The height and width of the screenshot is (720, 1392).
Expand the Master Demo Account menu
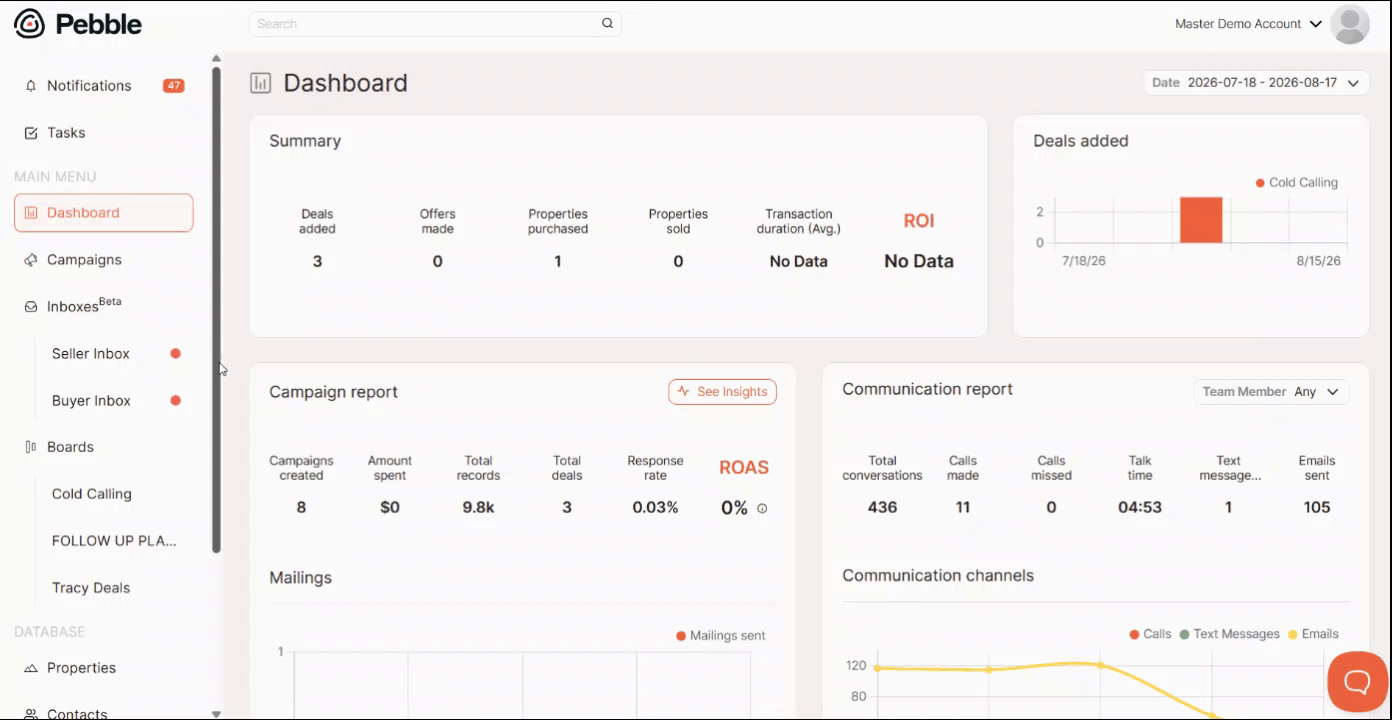1249,24
